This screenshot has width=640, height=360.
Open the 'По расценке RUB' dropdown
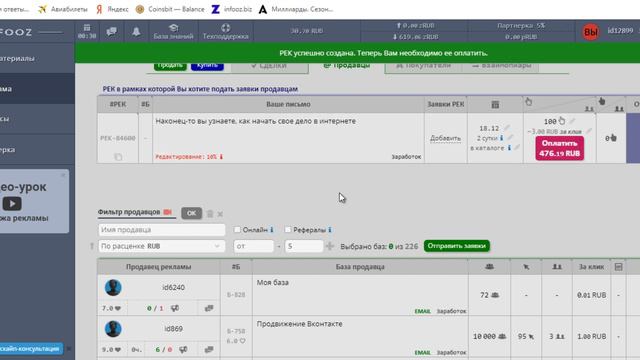point(162,246)
